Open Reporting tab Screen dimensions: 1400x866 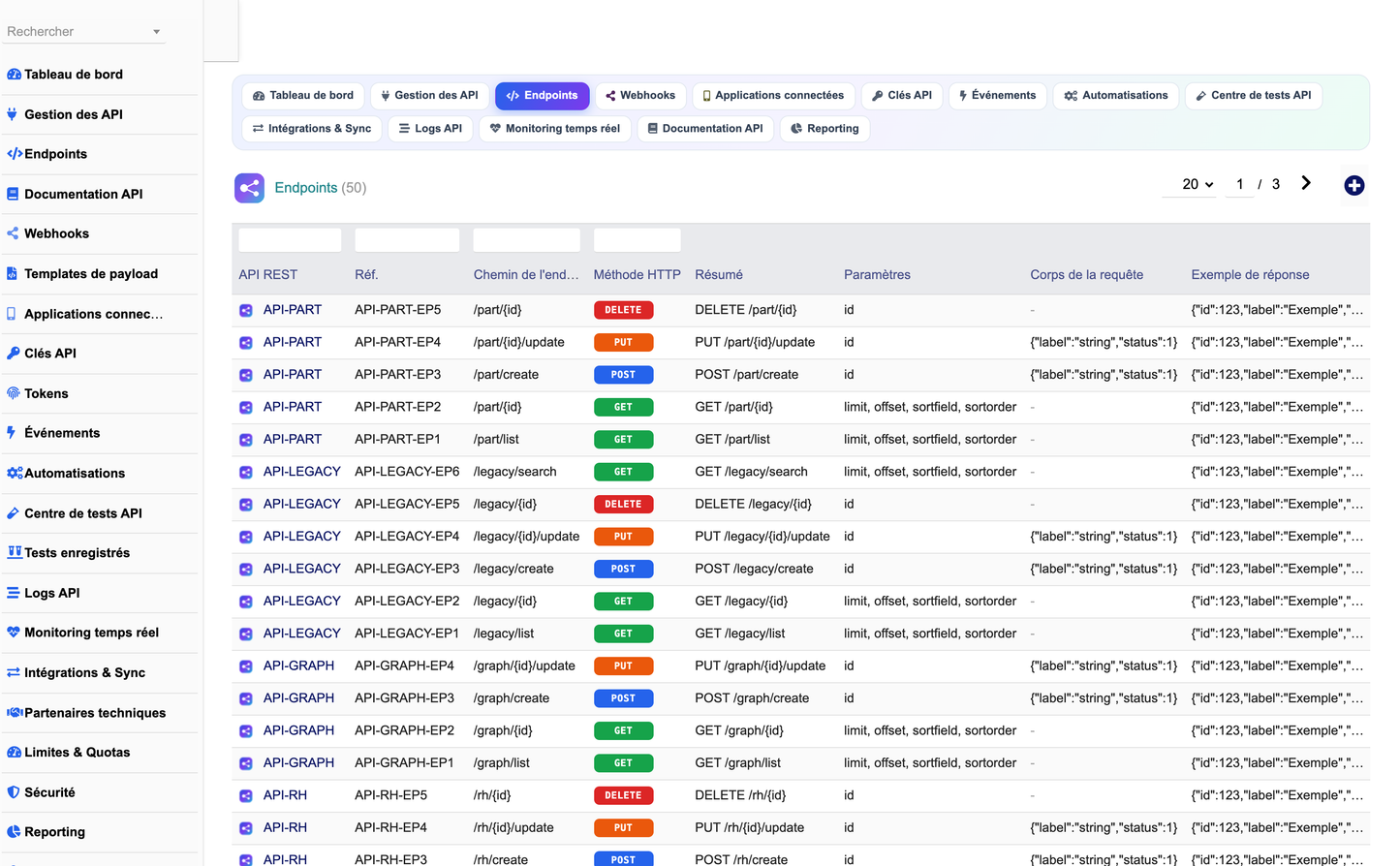click(824, 129)
